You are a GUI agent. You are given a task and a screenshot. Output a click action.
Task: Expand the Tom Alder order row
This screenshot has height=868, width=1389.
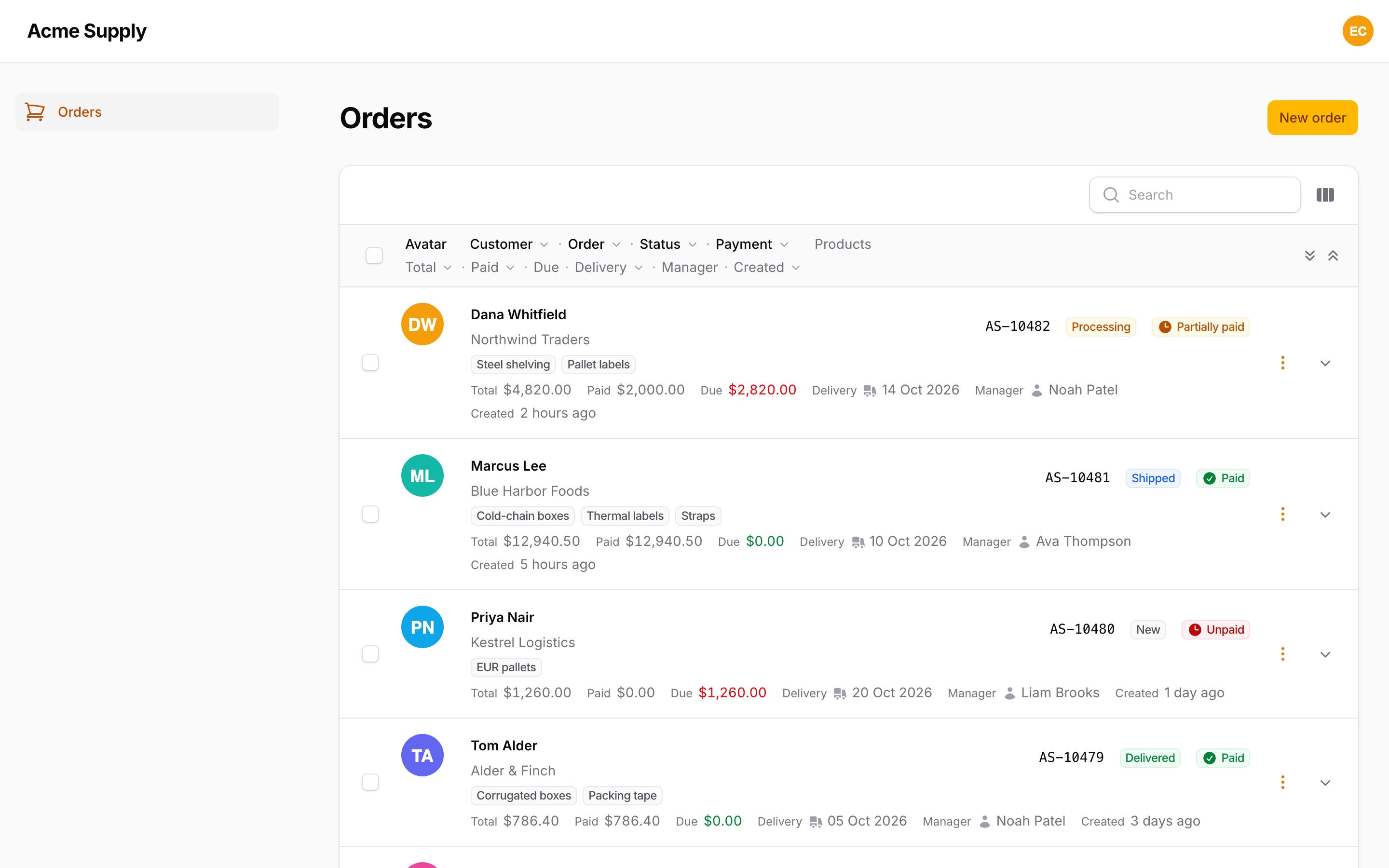1325,783
